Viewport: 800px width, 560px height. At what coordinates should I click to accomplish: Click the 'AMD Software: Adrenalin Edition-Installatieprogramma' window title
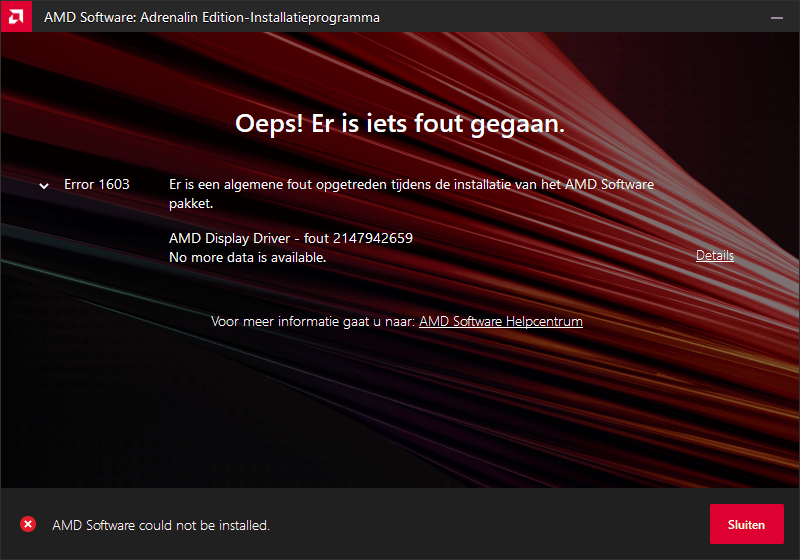pyautogui.click(x=212, y=17)
